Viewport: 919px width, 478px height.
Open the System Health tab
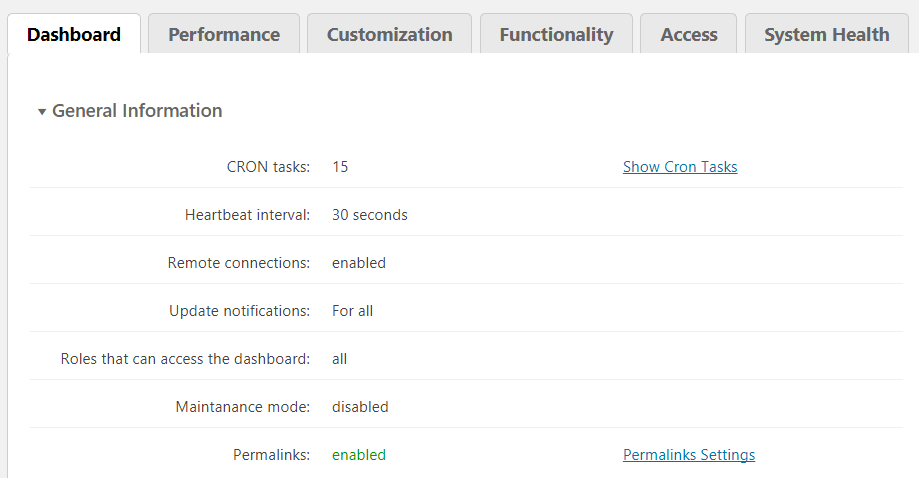point(826,35)
